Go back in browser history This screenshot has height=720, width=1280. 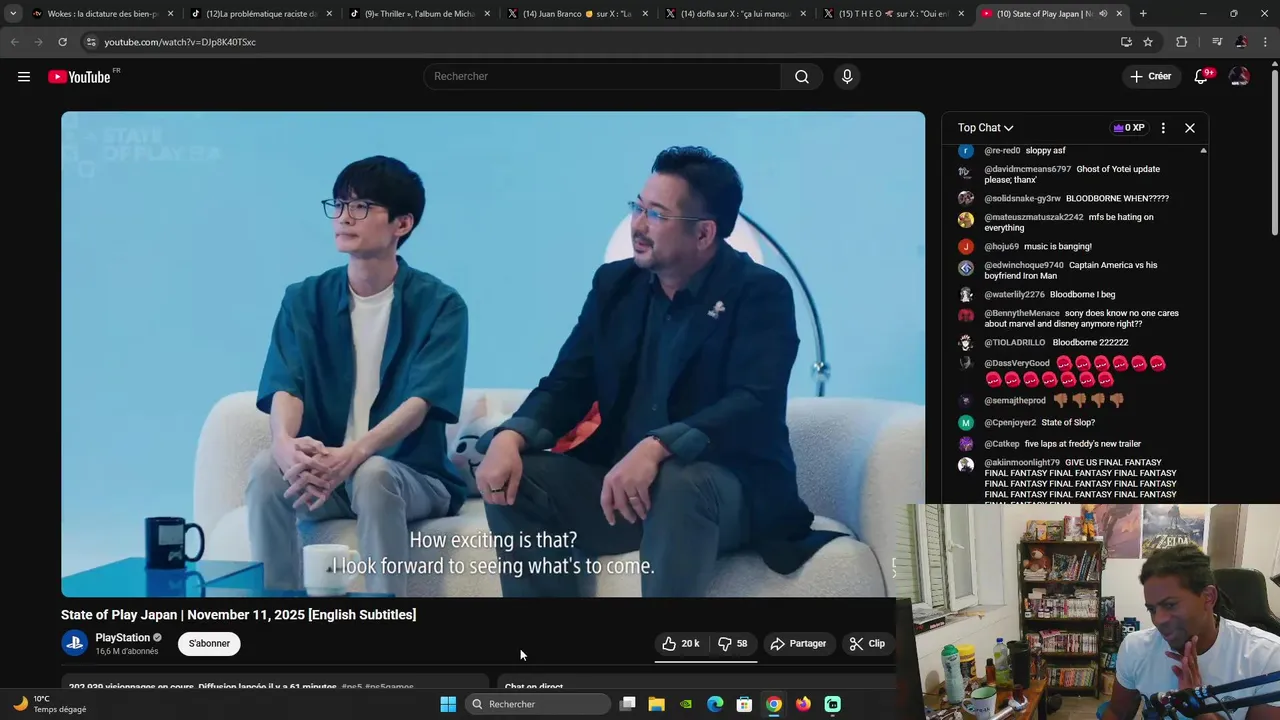tap(14, 42)
